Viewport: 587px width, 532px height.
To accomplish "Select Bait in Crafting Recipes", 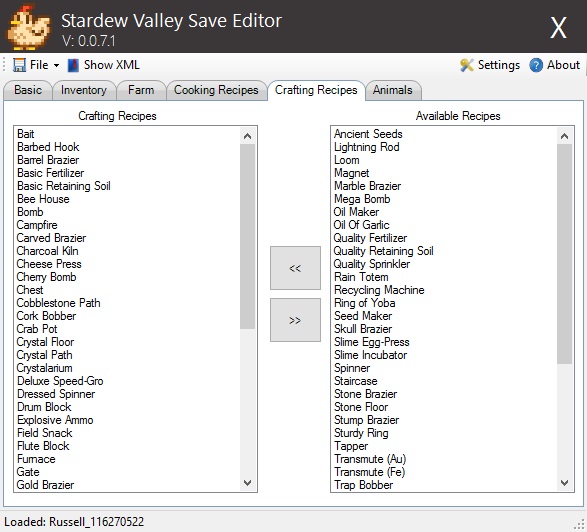I will [x=25, y=134].
